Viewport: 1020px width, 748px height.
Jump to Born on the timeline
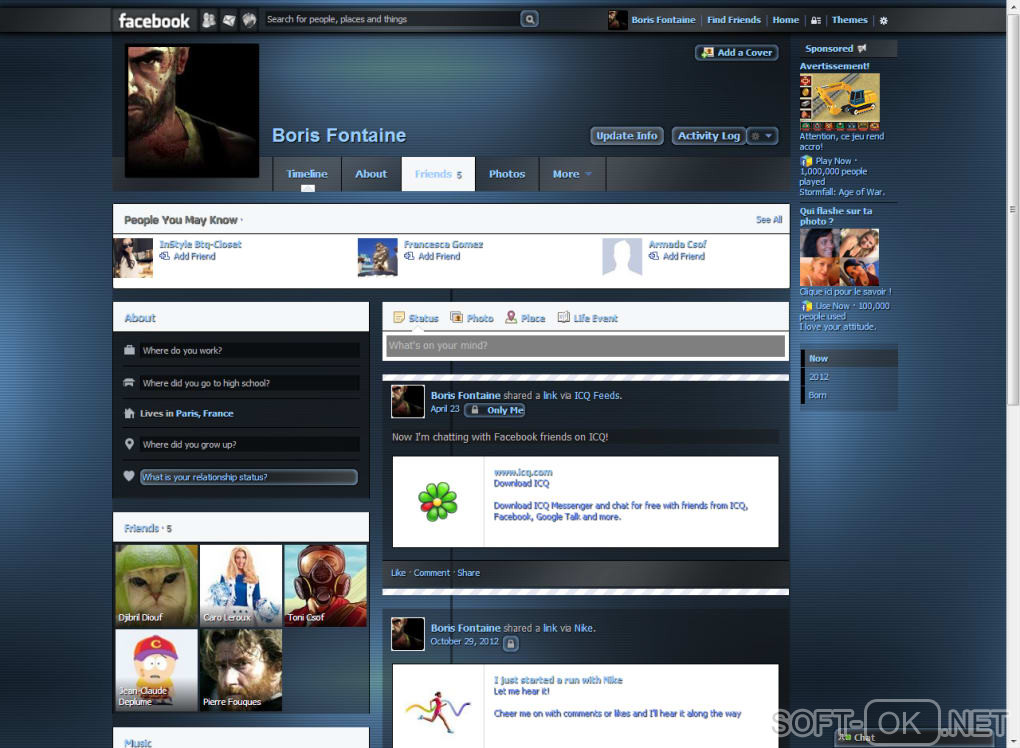pos(818,395)
